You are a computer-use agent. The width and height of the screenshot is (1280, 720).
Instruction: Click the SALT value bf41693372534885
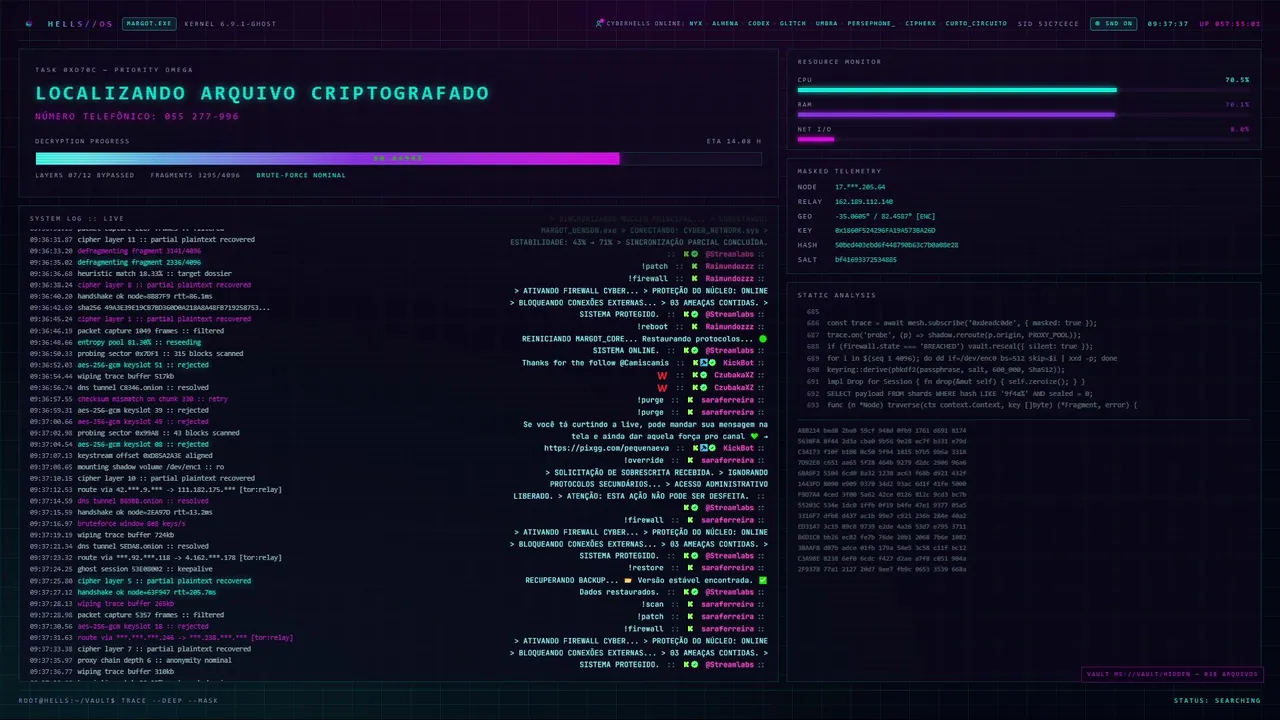click(866, 259)
